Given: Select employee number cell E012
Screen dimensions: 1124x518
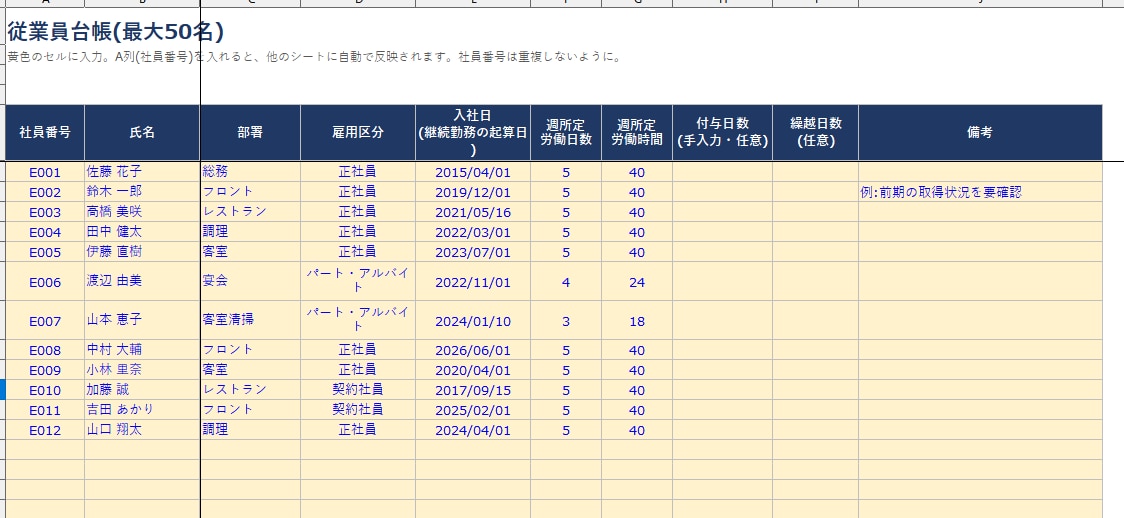Looking at the screenshot, I should point(45,431).
